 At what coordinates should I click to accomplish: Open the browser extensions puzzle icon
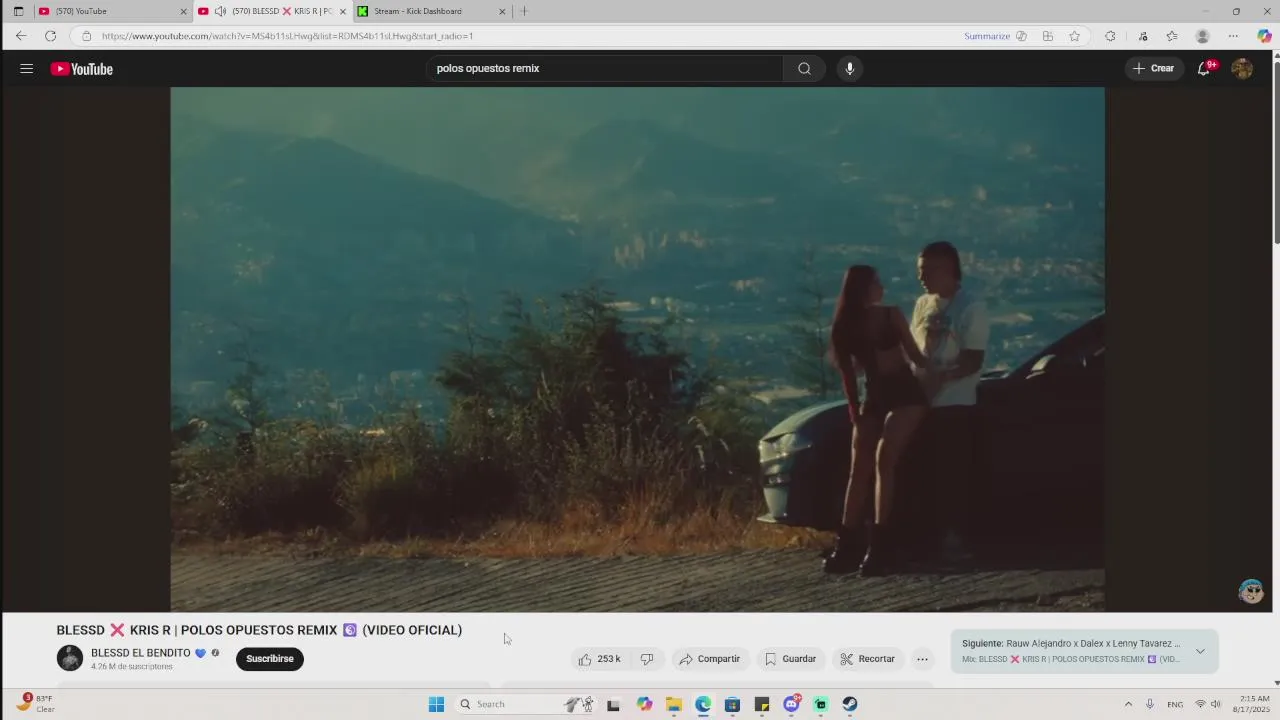(1110, 36)
